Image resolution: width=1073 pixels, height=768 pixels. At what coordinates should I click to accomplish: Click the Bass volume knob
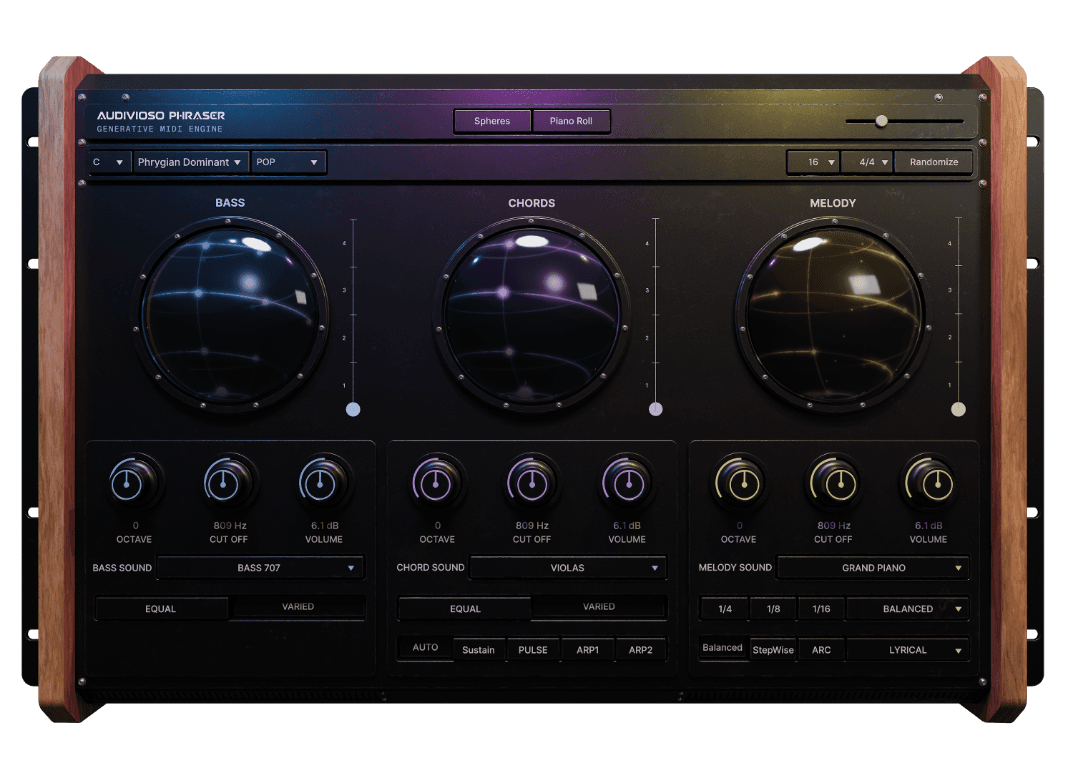point(320,483)
